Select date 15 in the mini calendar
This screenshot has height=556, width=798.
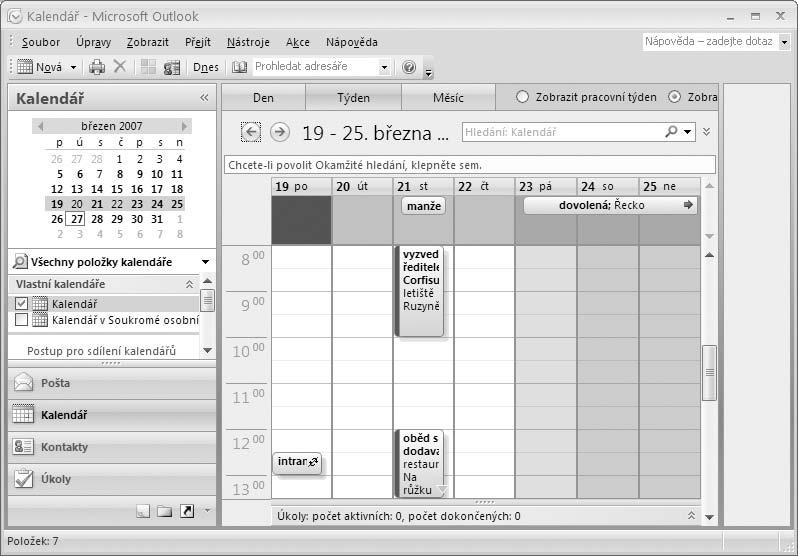pos(117,189)
